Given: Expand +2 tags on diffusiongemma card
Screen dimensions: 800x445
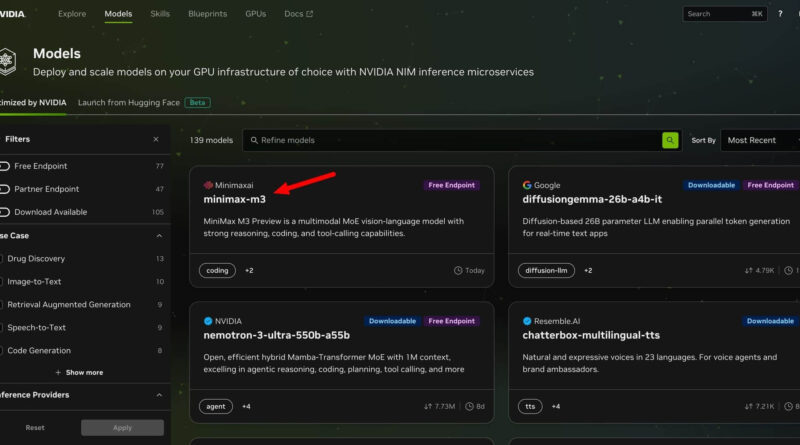Looking at the screenshot, I should [588, 270].
